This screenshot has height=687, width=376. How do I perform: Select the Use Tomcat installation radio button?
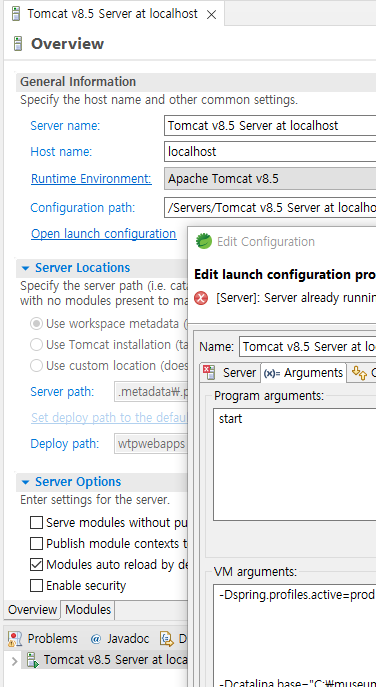click(36, 345)
